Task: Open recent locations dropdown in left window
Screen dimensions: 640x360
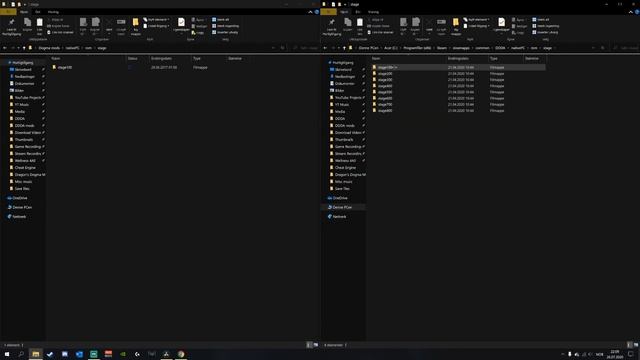Action: 18,48
